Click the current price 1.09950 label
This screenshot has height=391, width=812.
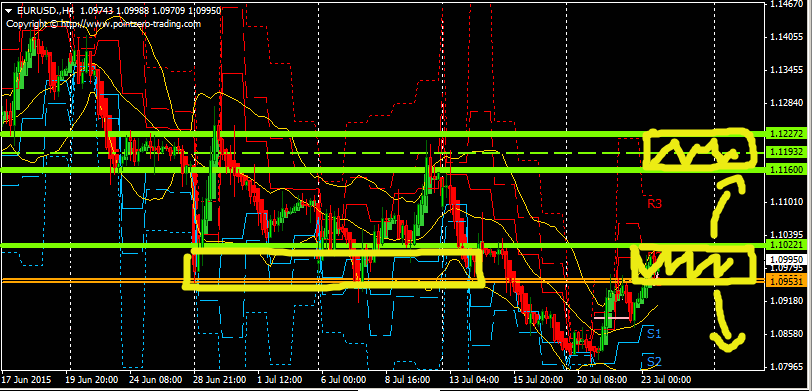click(x=788, y=259)
